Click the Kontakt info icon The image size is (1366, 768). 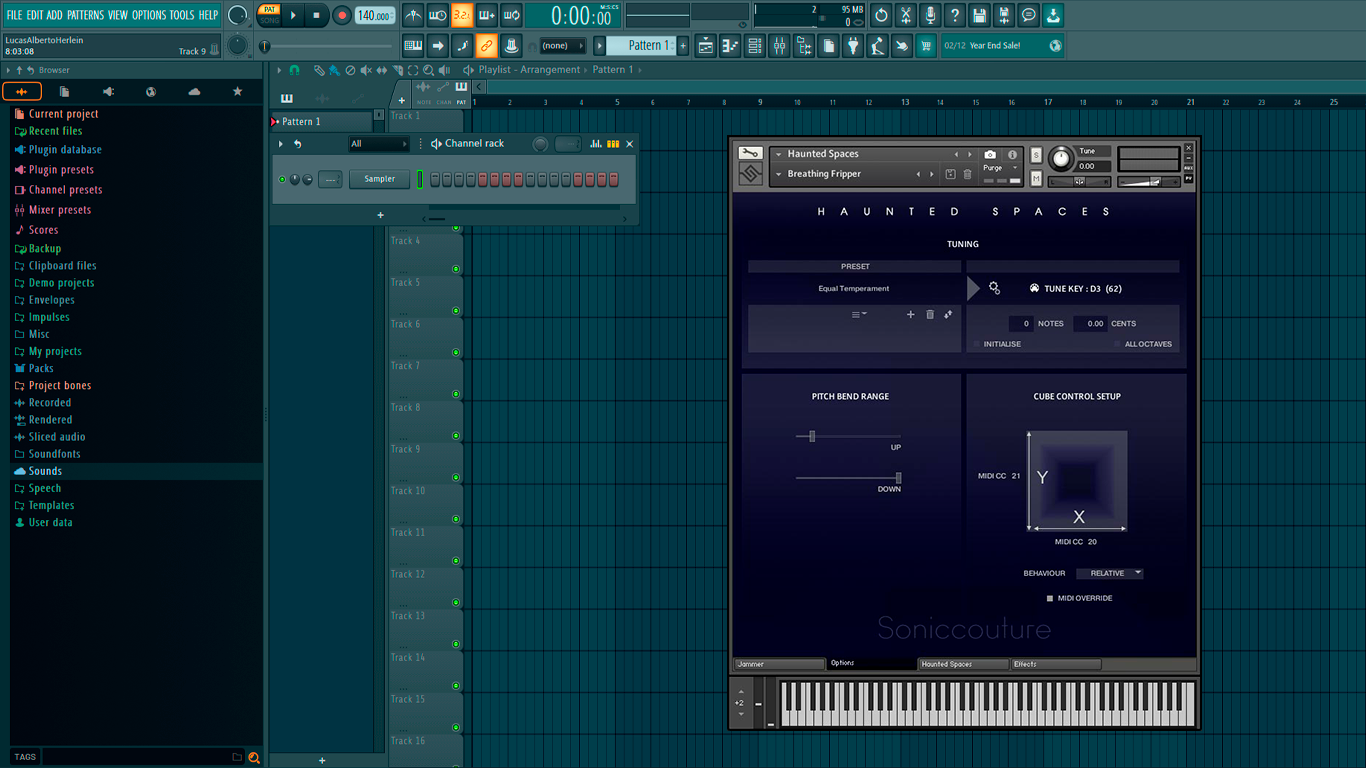1012,155
